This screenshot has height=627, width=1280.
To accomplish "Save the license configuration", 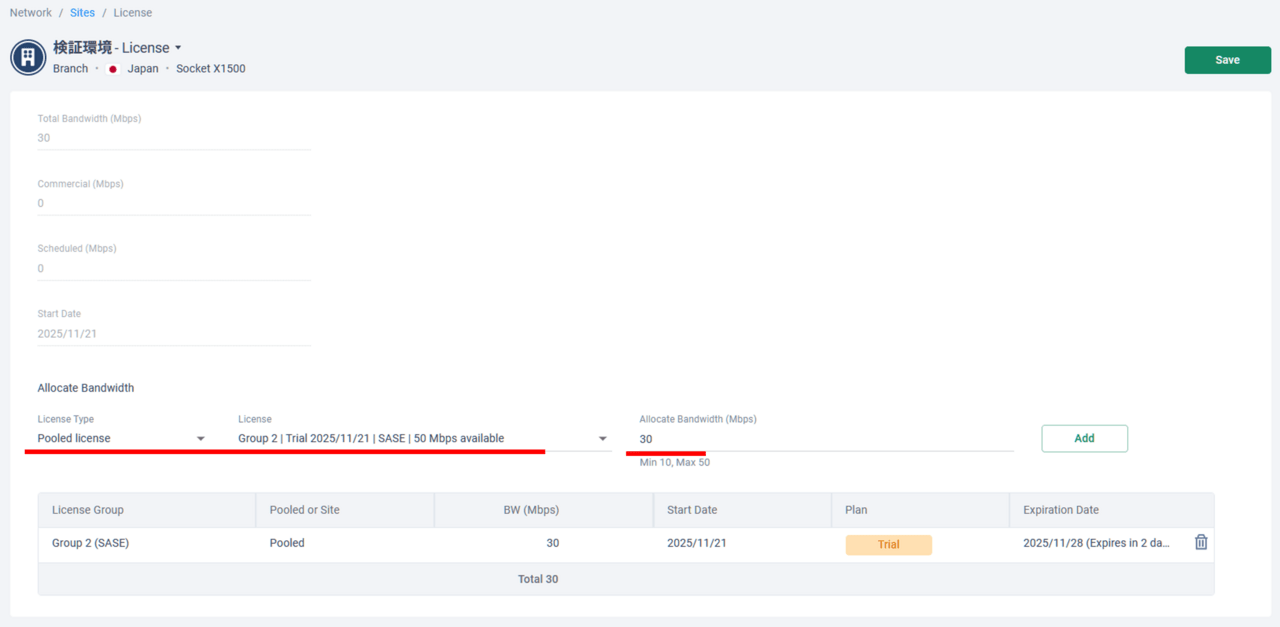I will click(1227, 60).
